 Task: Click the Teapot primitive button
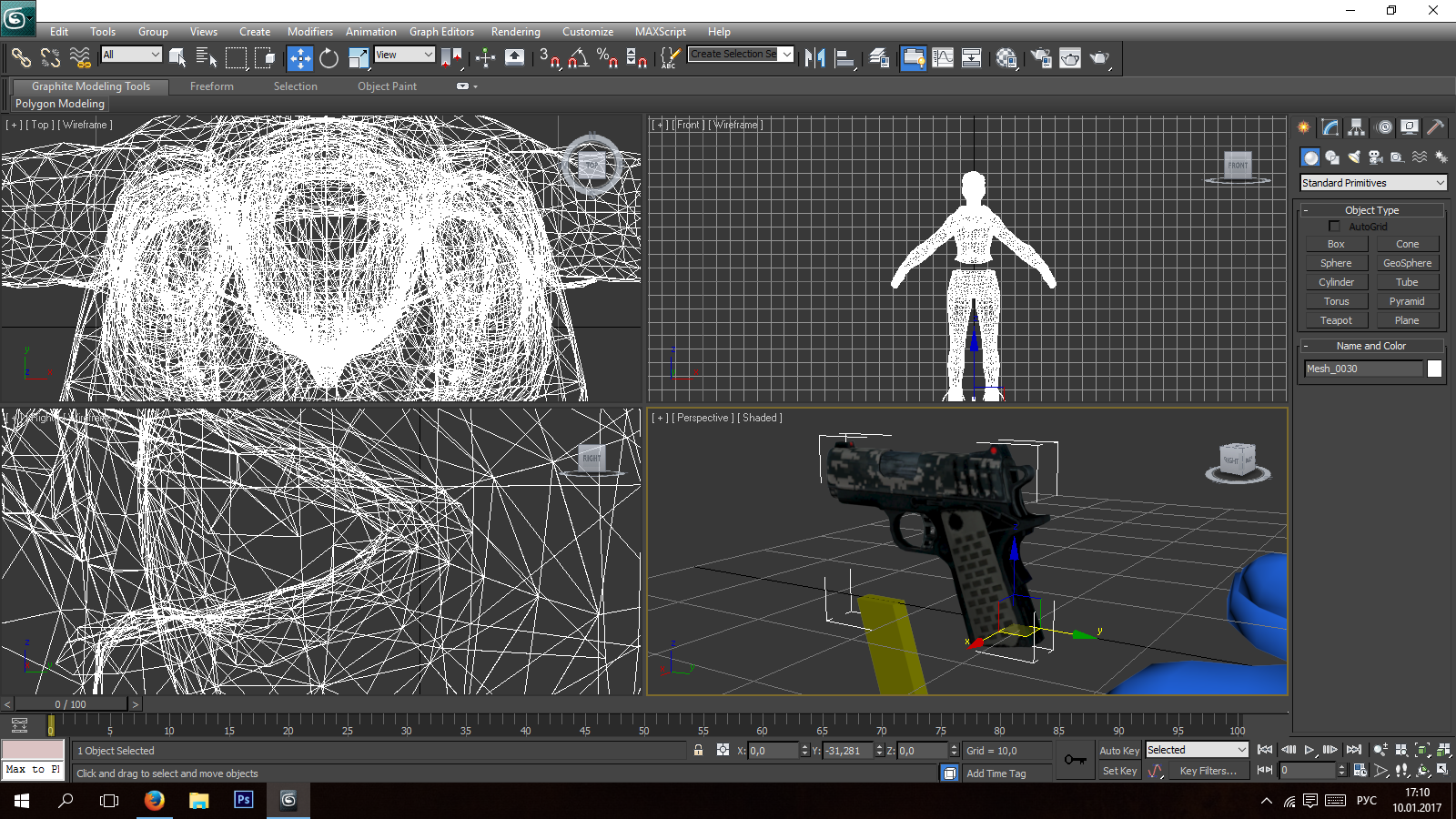(x=1336, y=320)
